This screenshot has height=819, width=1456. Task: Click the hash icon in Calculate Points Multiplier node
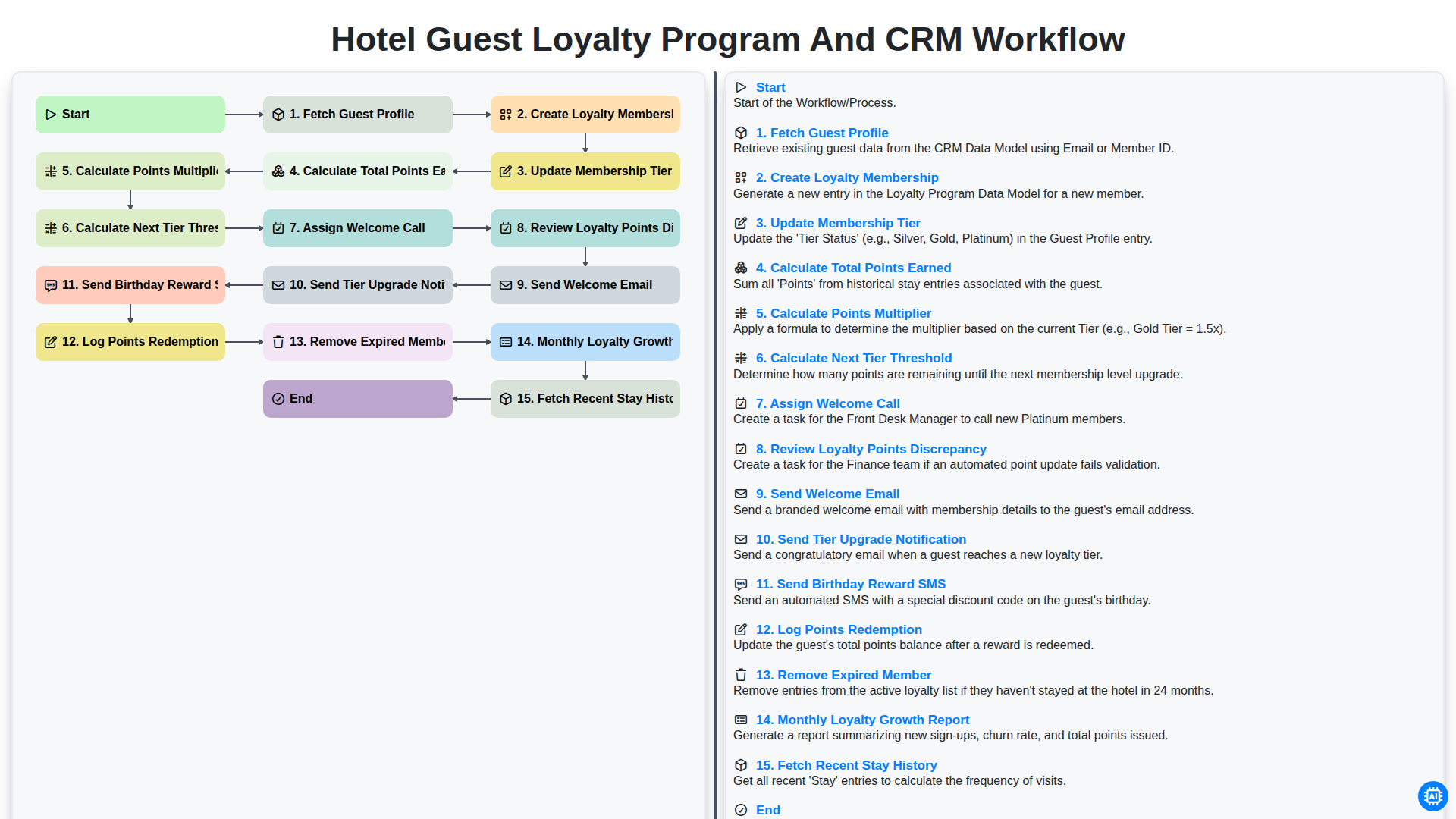(51, 171)
